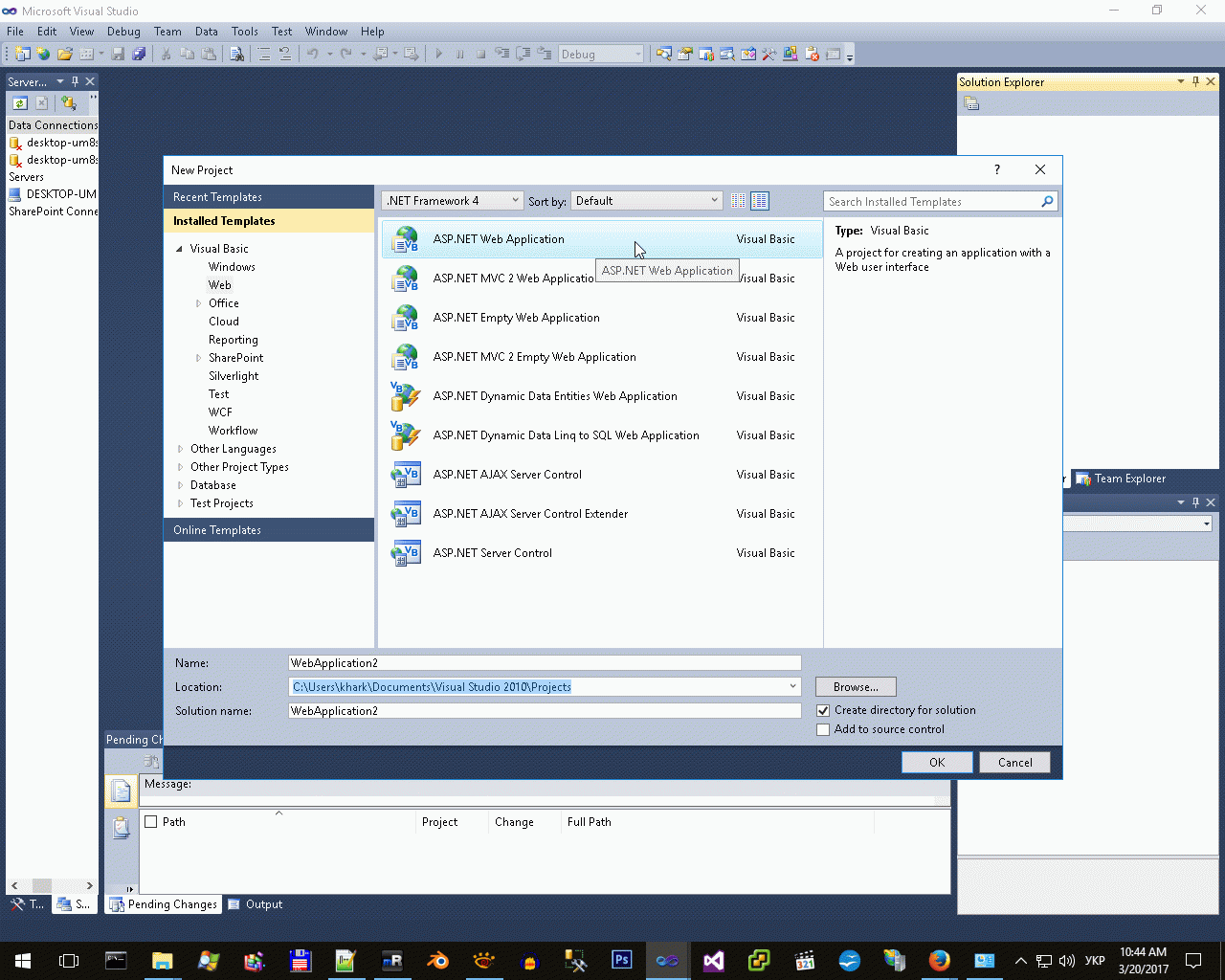This screenshot has width=1225, height=980.
Task: Uncheck Create directory for solution
Action: (x=823, y=710)
